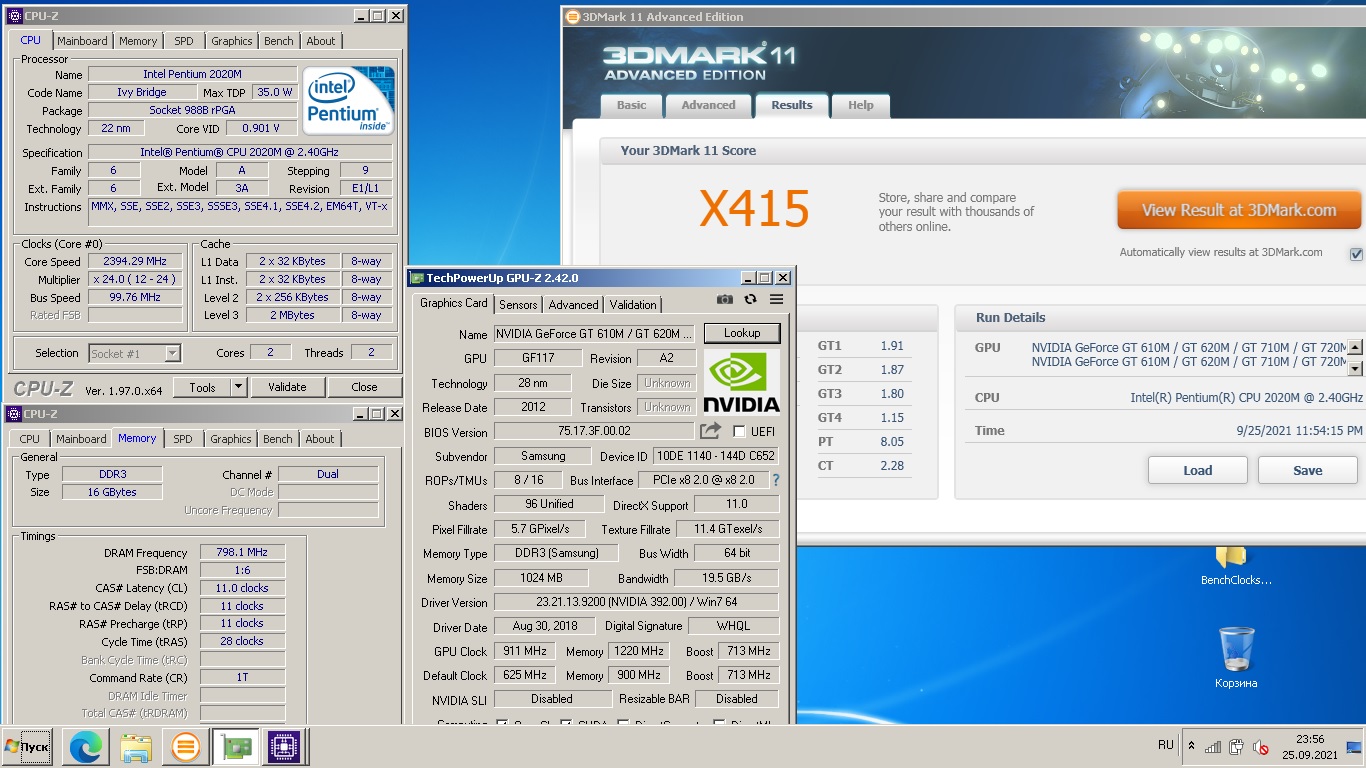Click the NVIDIA logo in GPU-Z
This screenshot has height=768, width=1366.
(x=741, y=381)
